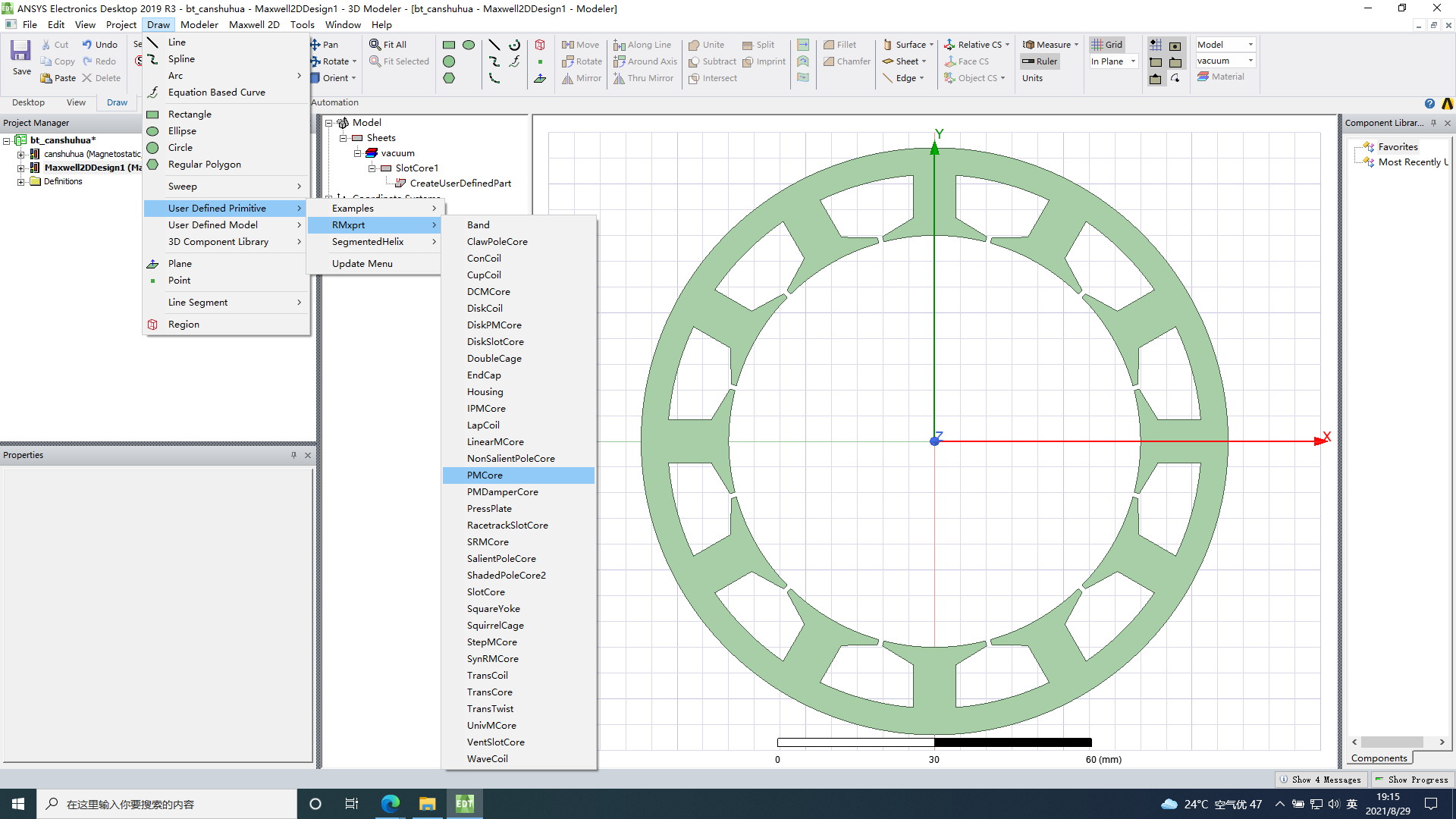Click the draw region cube icon
Image resolution: width=1456 pixels, height=819 pixels.
[540, 45]
